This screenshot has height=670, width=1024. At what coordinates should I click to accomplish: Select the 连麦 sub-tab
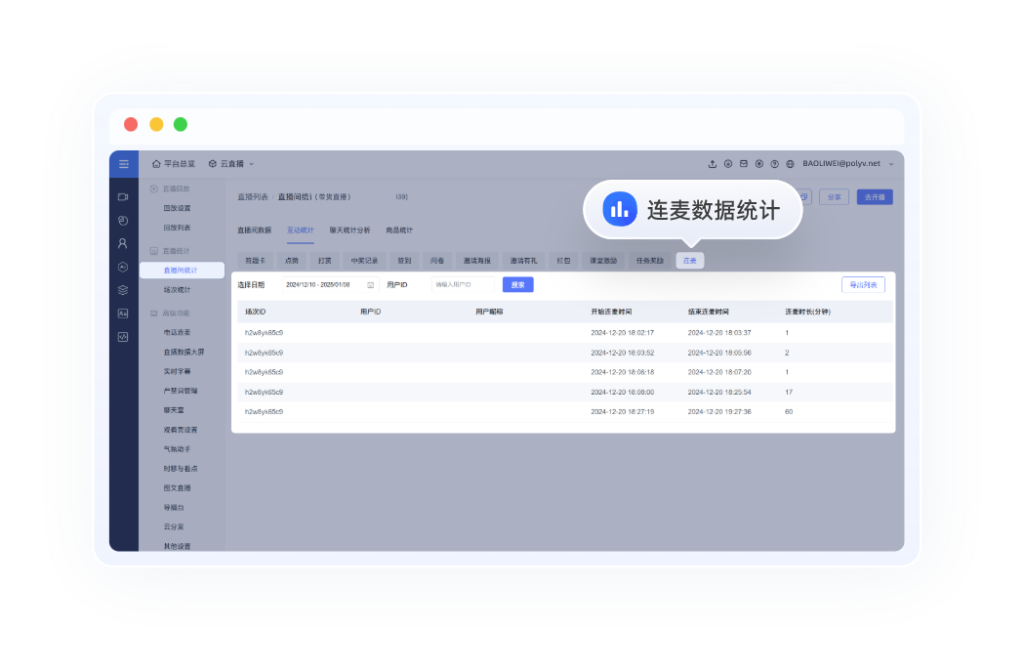point(689,260)
